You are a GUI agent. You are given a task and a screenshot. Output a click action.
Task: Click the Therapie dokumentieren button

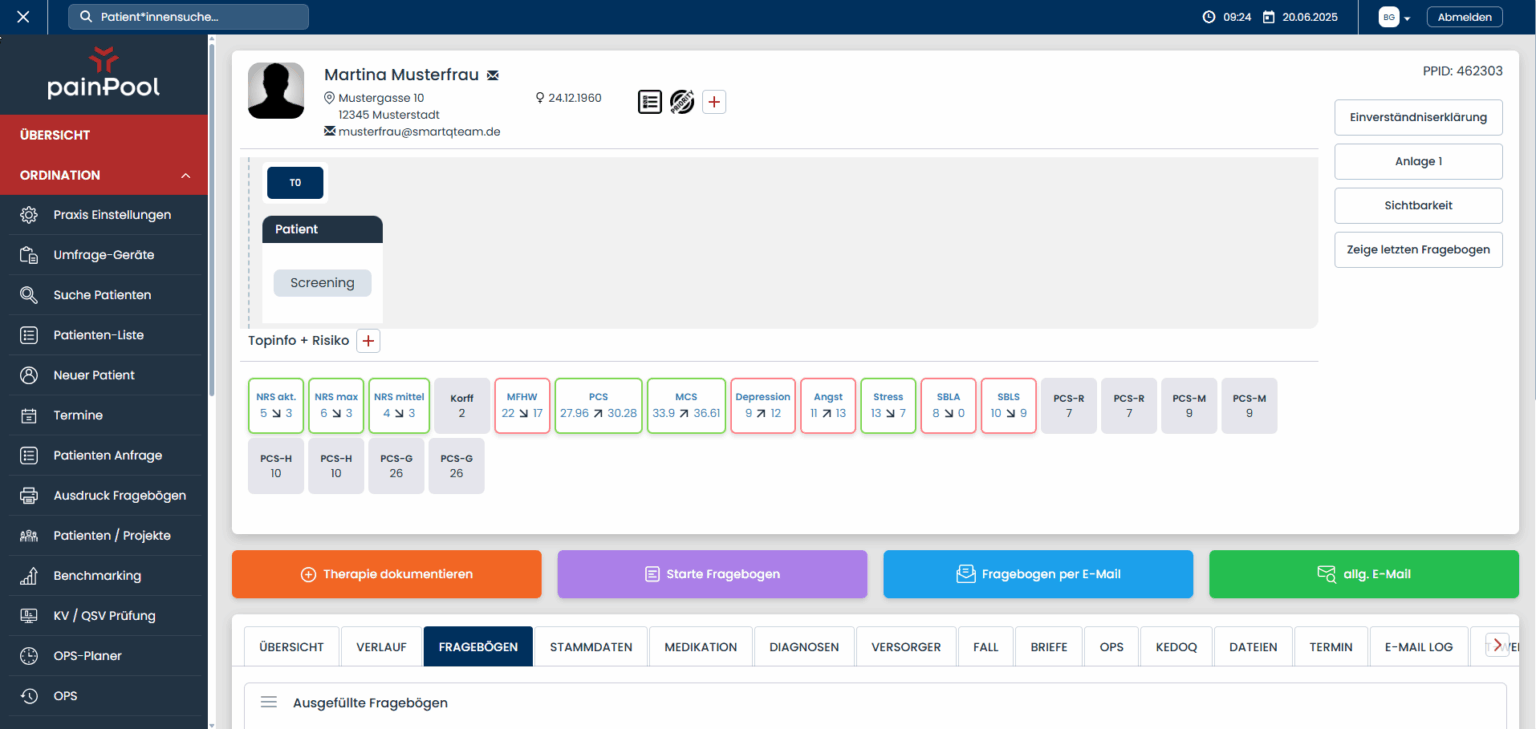point(386,574)
